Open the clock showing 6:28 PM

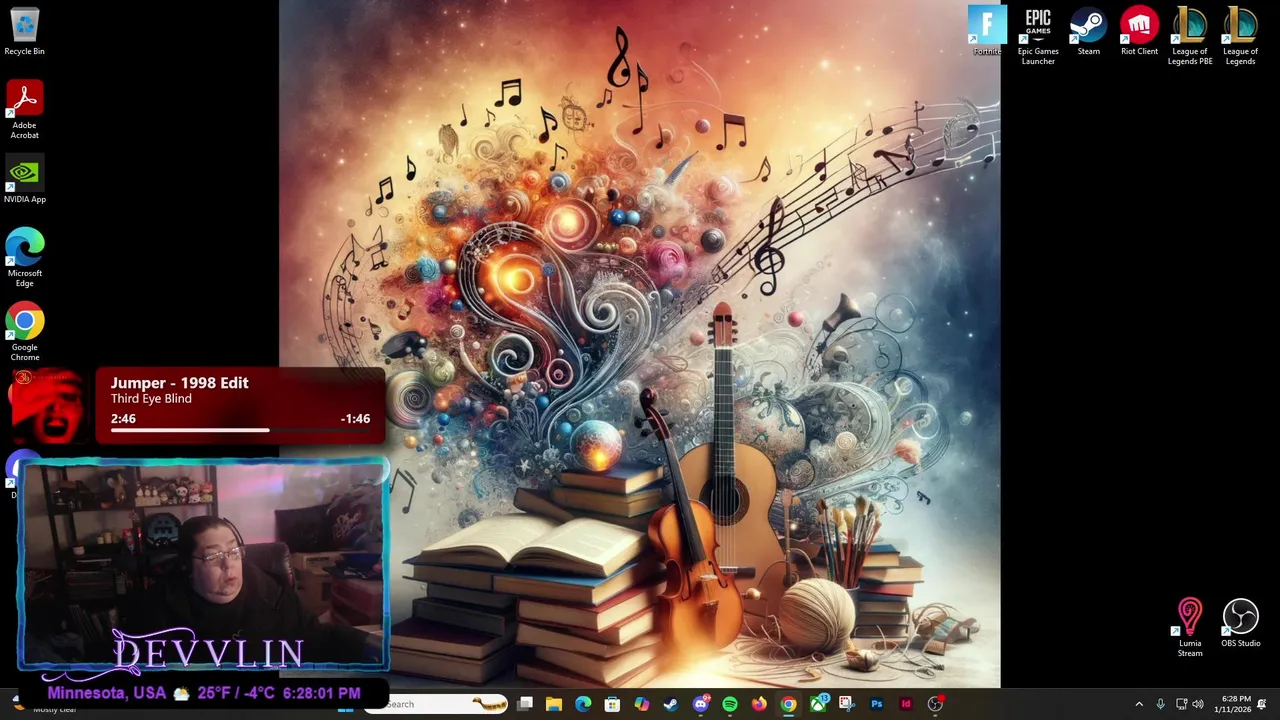(1232, 704)
